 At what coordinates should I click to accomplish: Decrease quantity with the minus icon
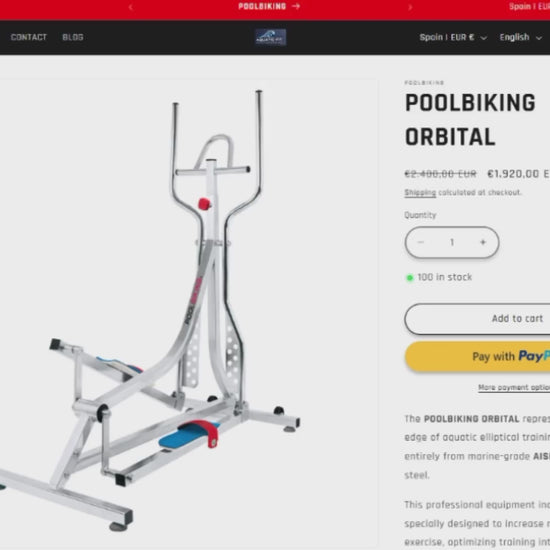(421, 242)
